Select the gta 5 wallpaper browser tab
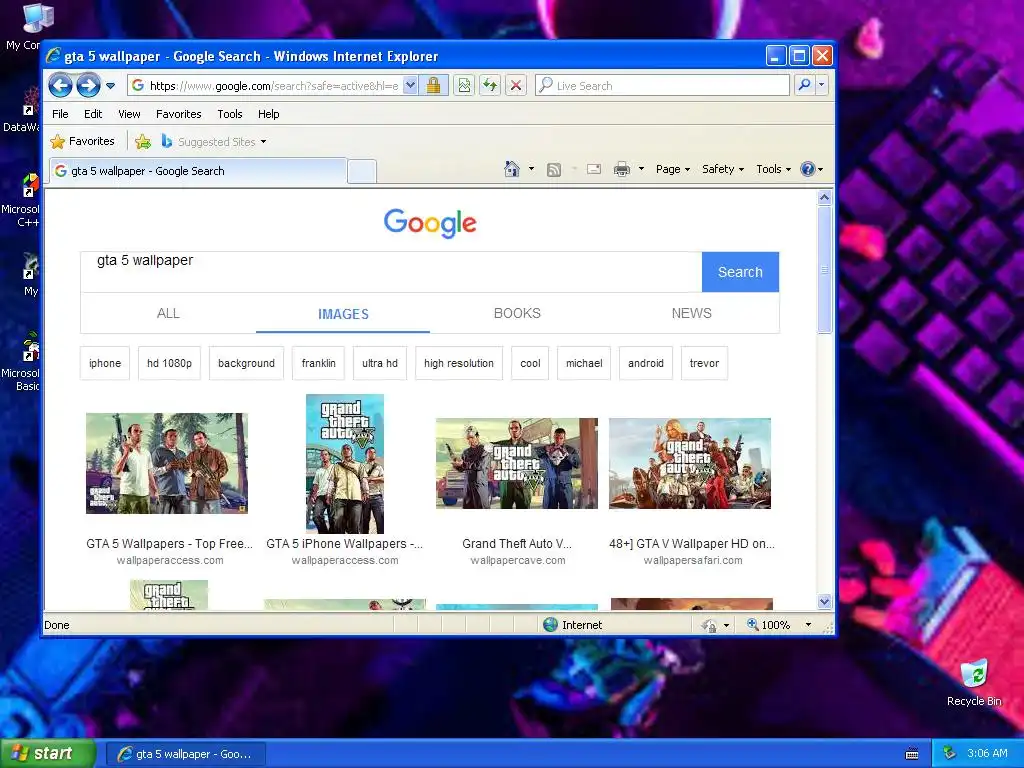The image size is (1024, 768). (198, 171)
